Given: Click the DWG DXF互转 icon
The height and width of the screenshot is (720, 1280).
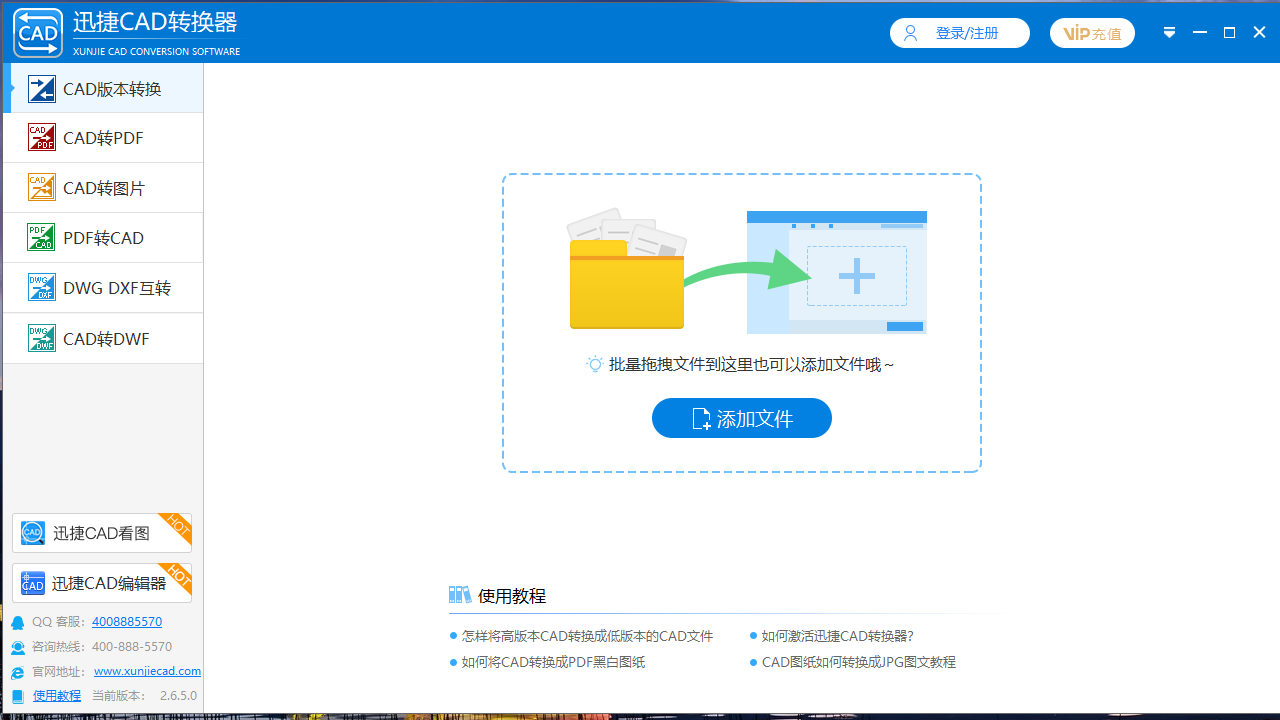Looking at the screenshot, I should [x=42, y=287].
